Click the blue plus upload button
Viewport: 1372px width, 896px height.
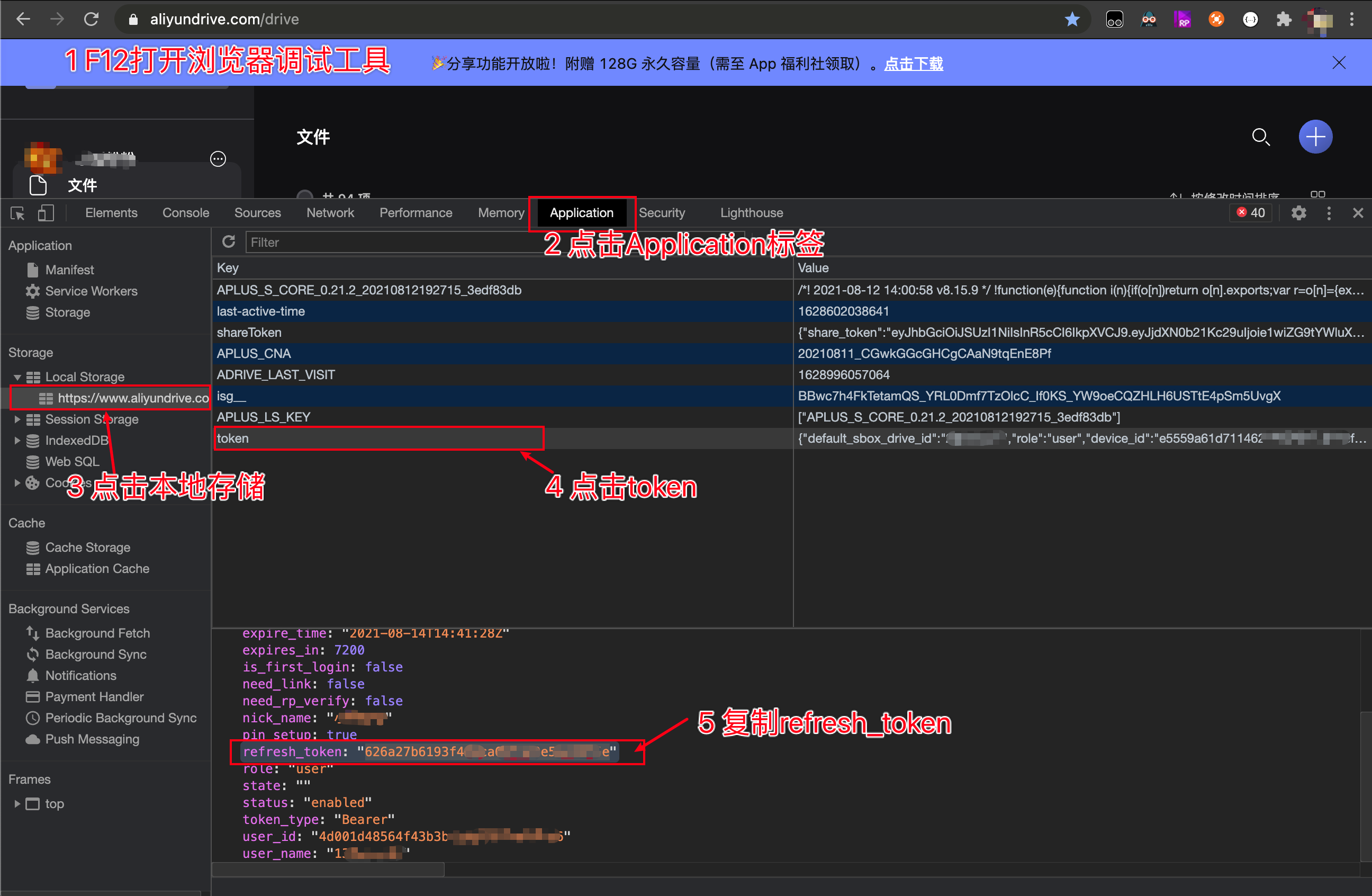[1315, 137]
